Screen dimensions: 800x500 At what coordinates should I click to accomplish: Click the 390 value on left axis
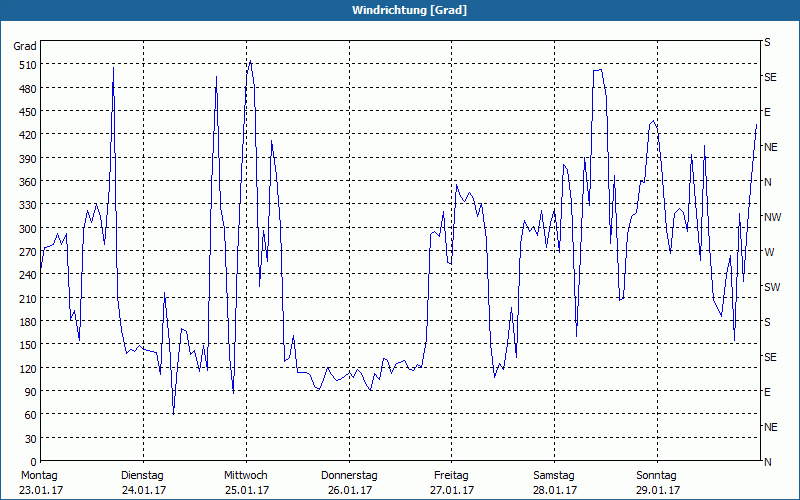pos(28,159)
